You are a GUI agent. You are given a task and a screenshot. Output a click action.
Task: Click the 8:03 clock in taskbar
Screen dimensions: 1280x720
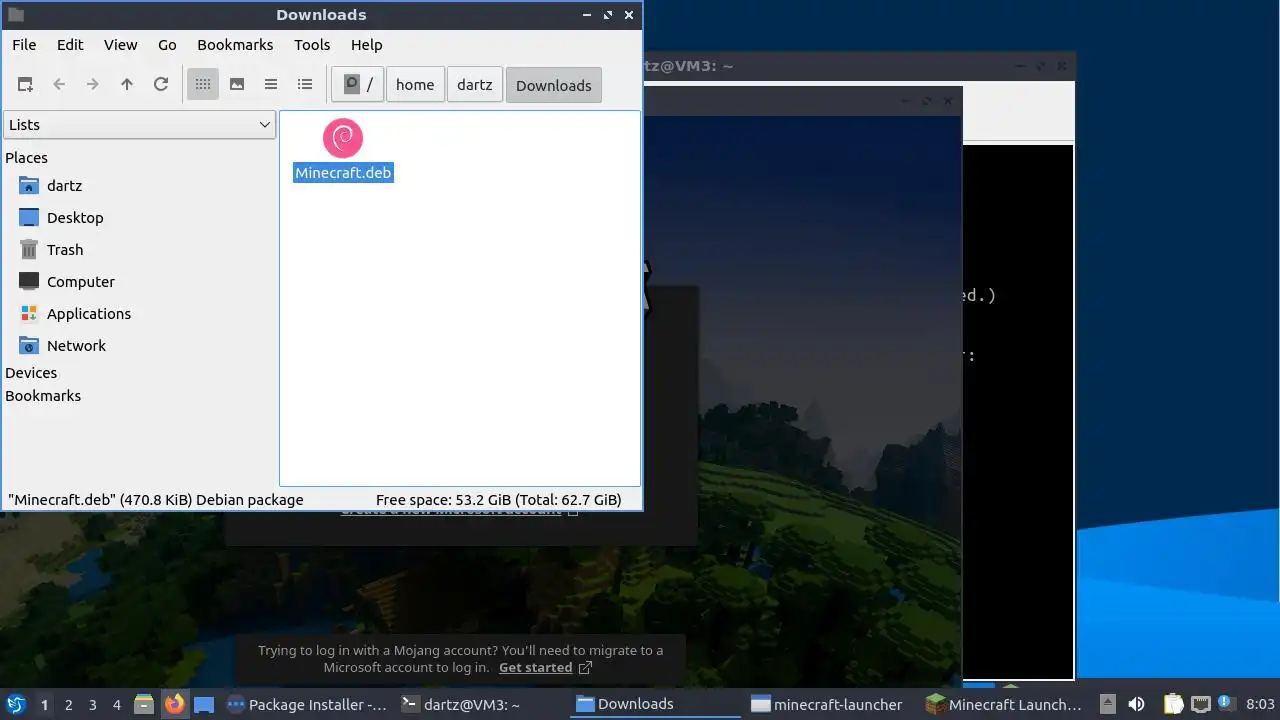pyautogui.click(x=1260, y=705)
